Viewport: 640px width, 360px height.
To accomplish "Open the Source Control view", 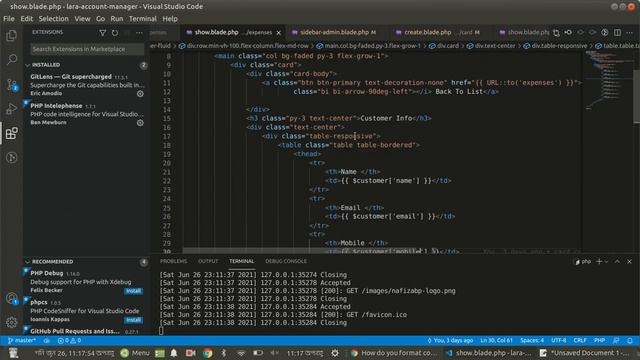I will pyautogui.click(x=11, y=84).
